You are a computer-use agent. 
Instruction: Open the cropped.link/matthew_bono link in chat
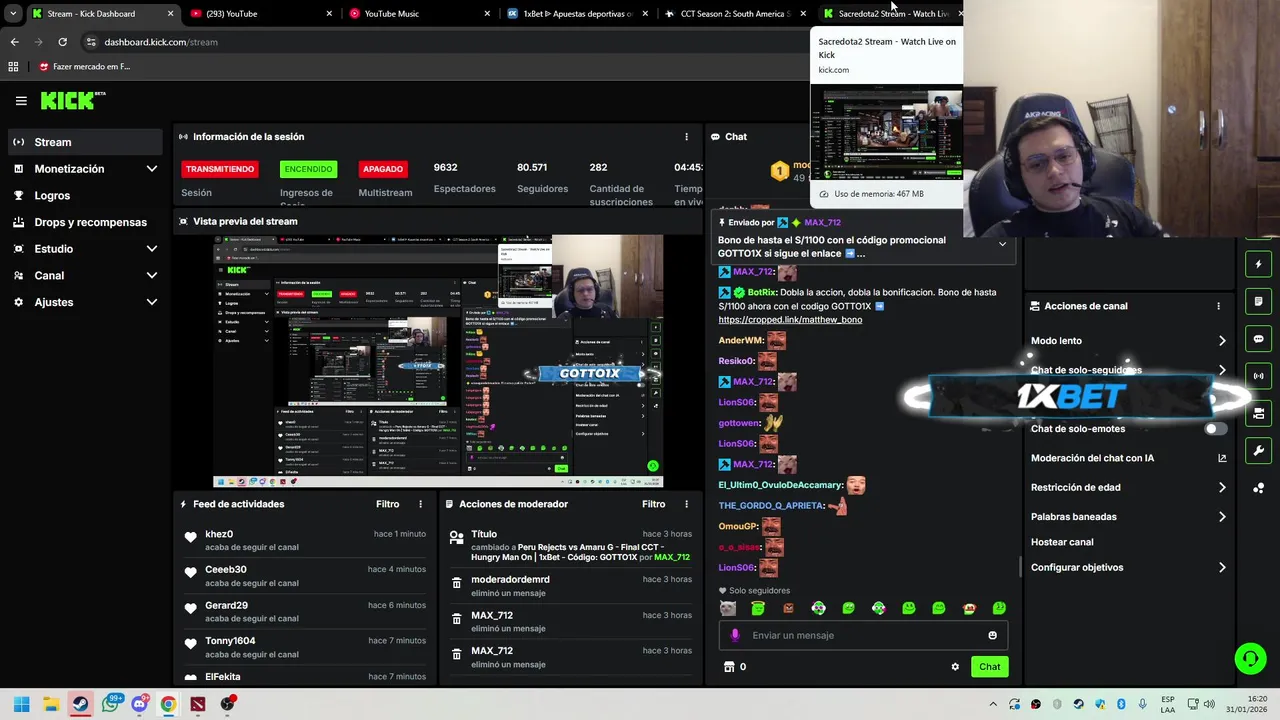tap(790, 320)
